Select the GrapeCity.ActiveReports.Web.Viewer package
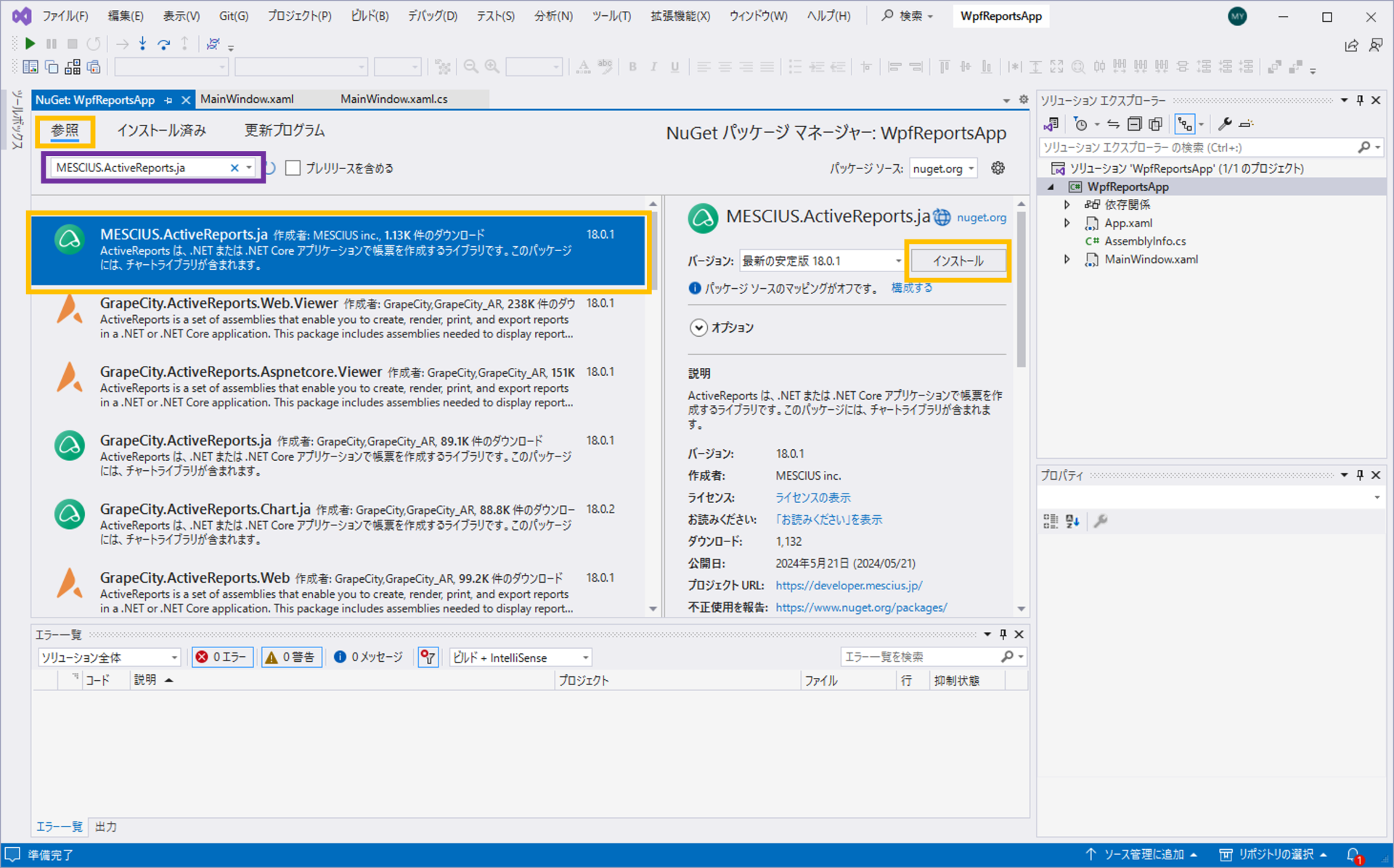 click(x=338, y=319)
